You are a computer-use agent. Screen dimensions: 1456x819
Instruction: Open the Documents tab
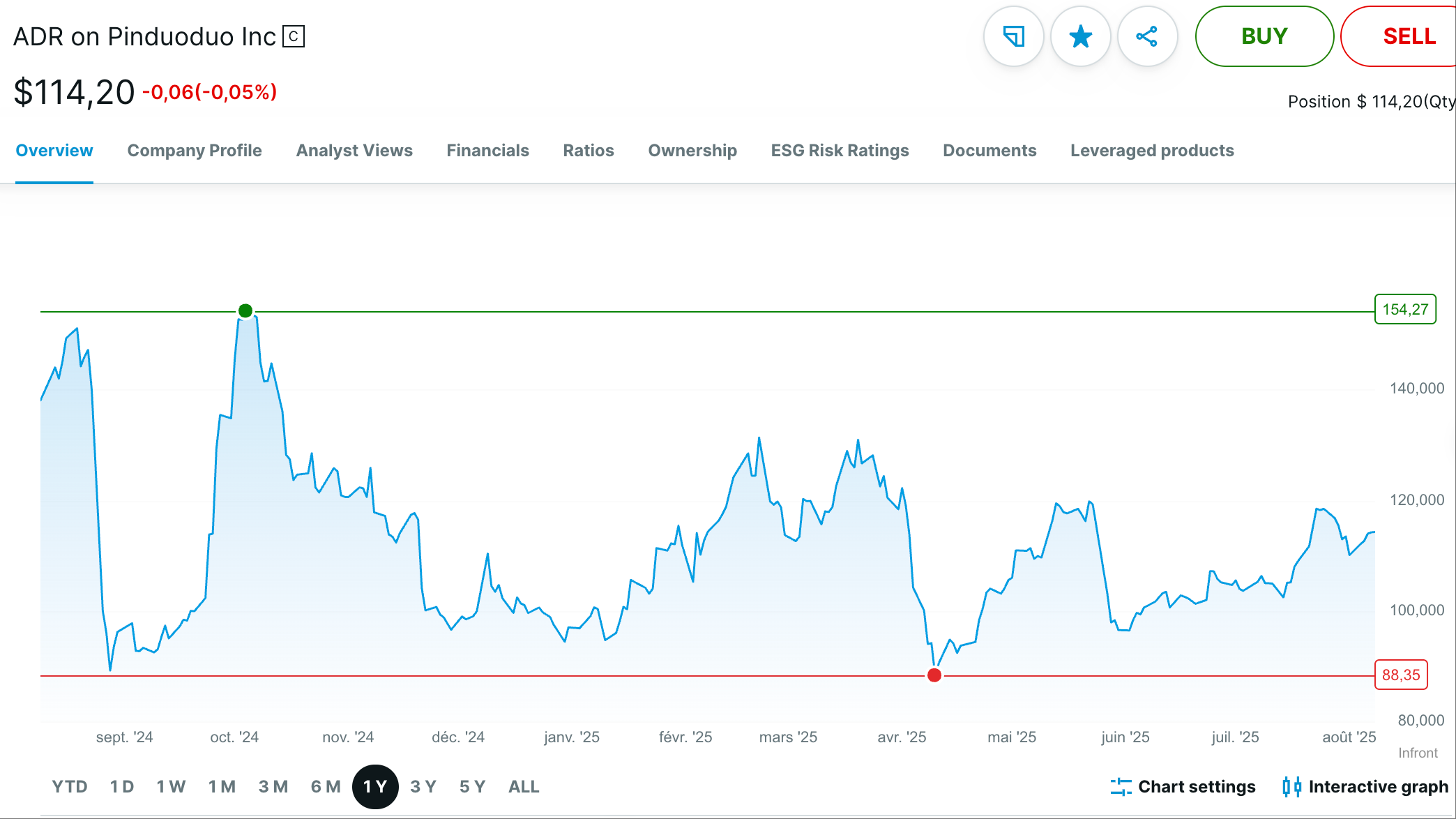click(989, 151)
